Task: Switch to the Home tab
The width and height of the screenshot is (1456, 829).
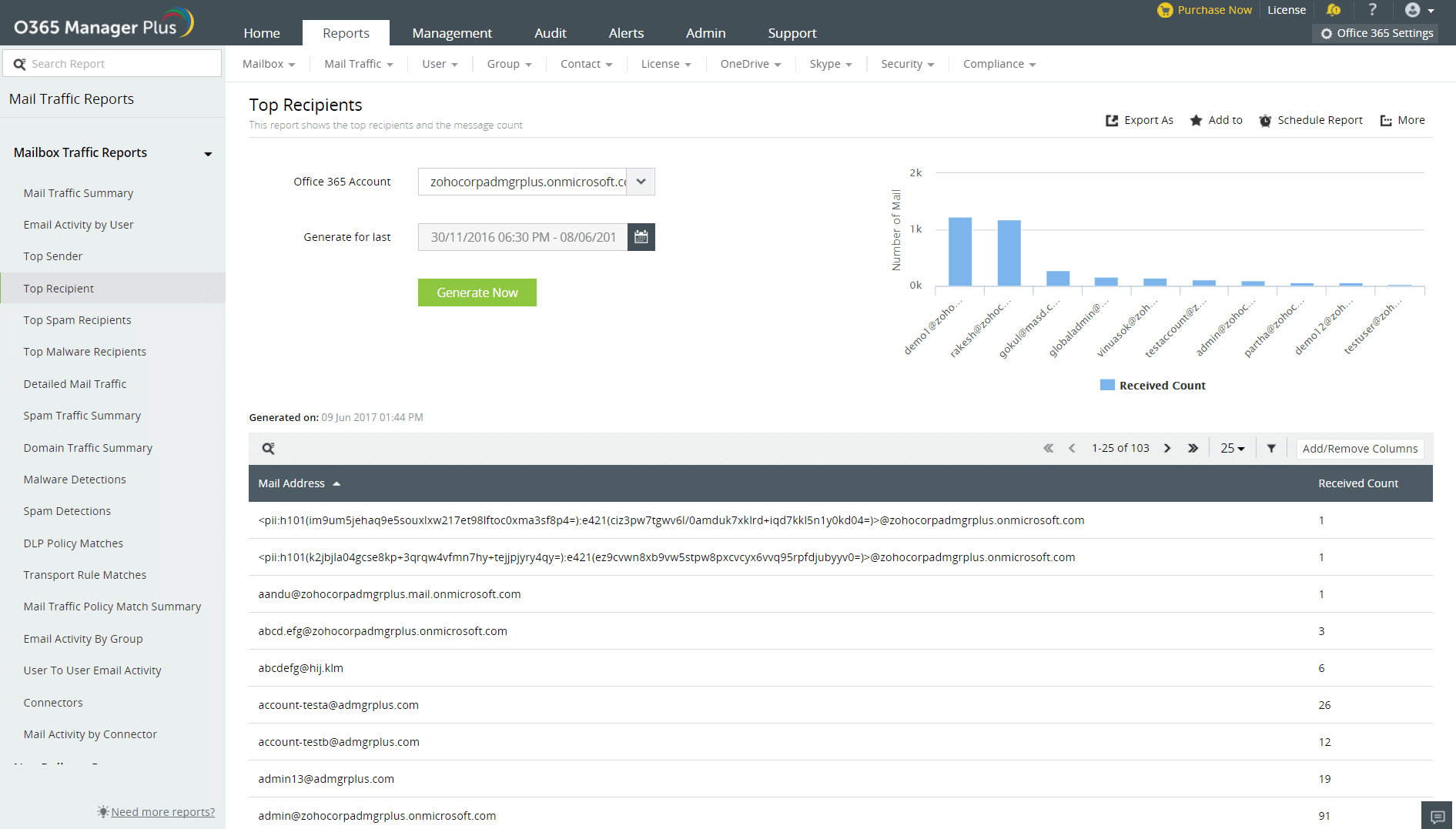Action: coord(262,33)
